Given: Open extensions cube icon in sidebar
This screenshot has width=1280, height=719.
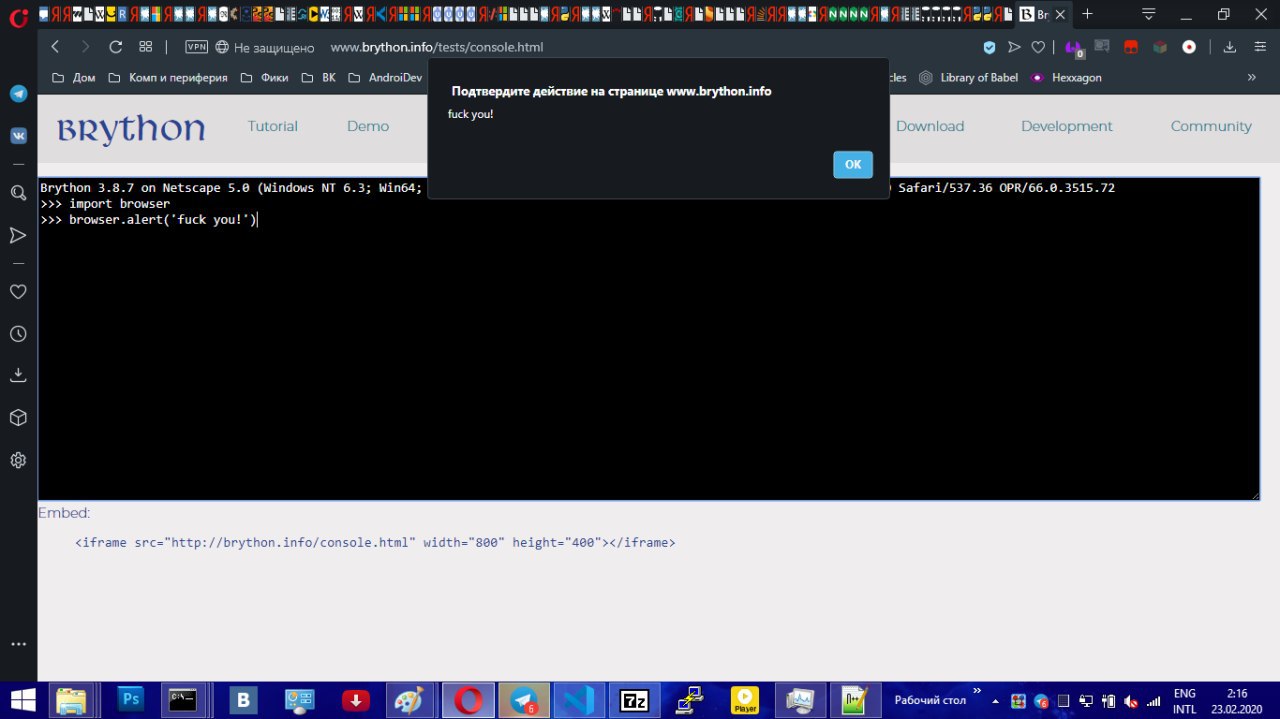Looking at the screenshot, I should tap(18, 417).
